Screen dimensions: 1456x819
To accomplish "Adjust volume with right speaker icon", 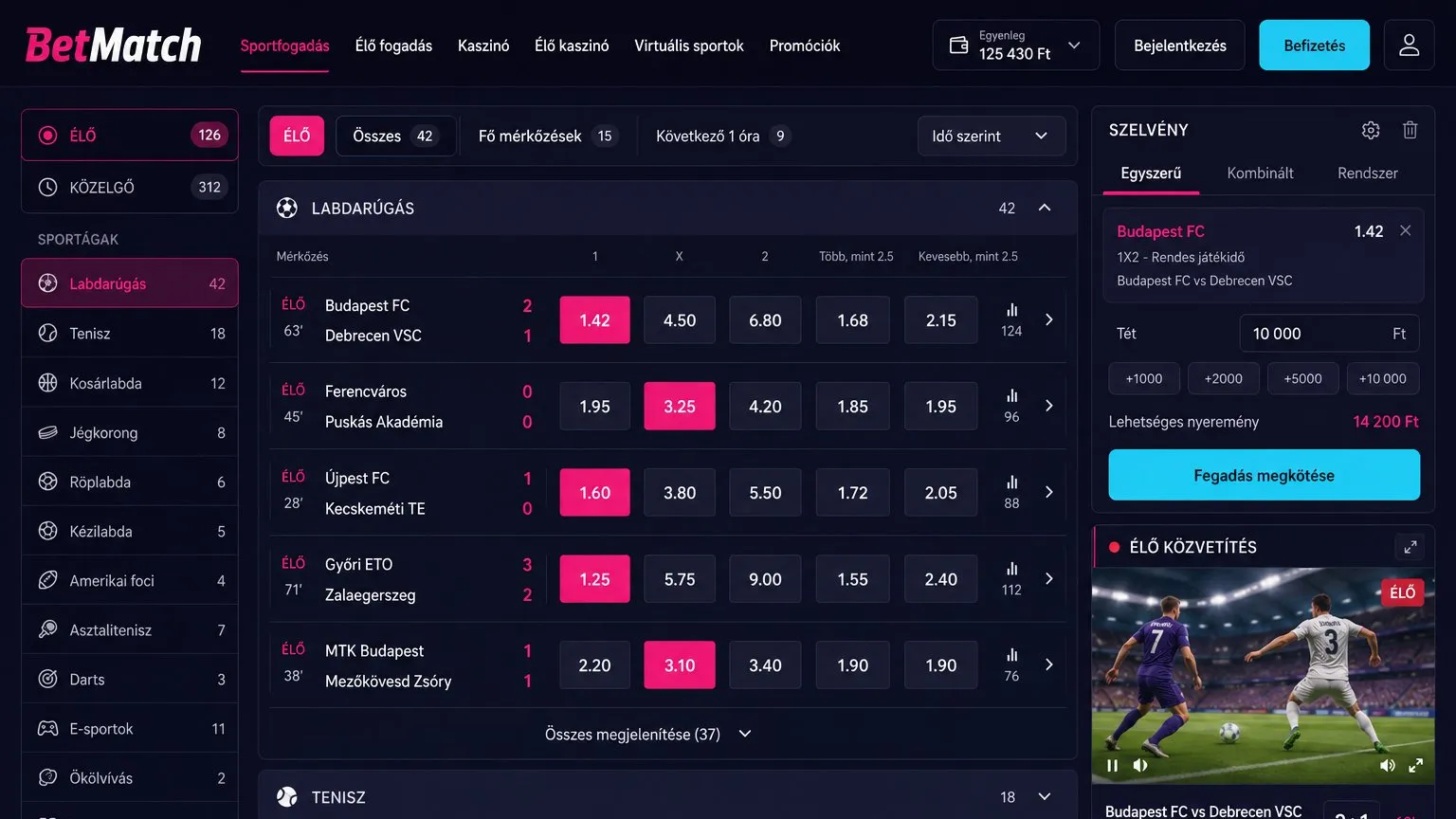I will [x=1387, y=765].
